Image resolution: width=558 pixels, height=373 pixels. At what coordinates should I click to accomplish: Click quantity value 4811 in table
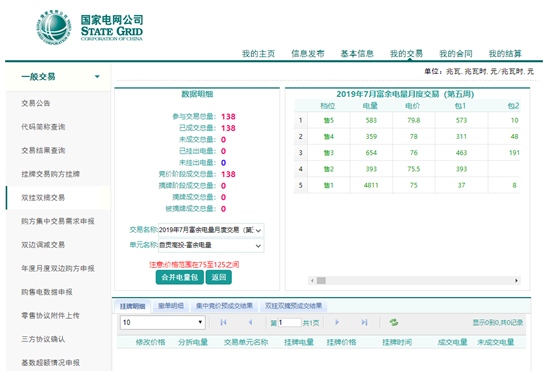click(371, 185)
